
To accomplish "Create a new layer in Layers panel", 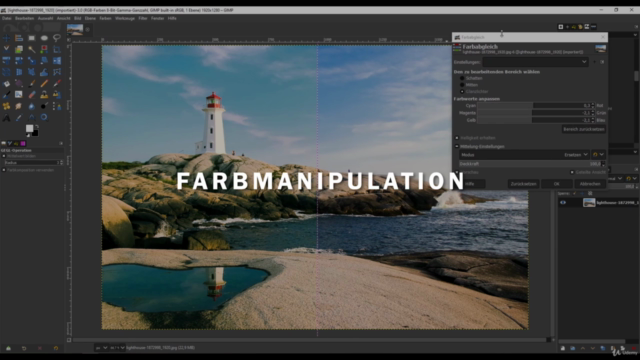I will pyautogui.click(x=563, y=348).
